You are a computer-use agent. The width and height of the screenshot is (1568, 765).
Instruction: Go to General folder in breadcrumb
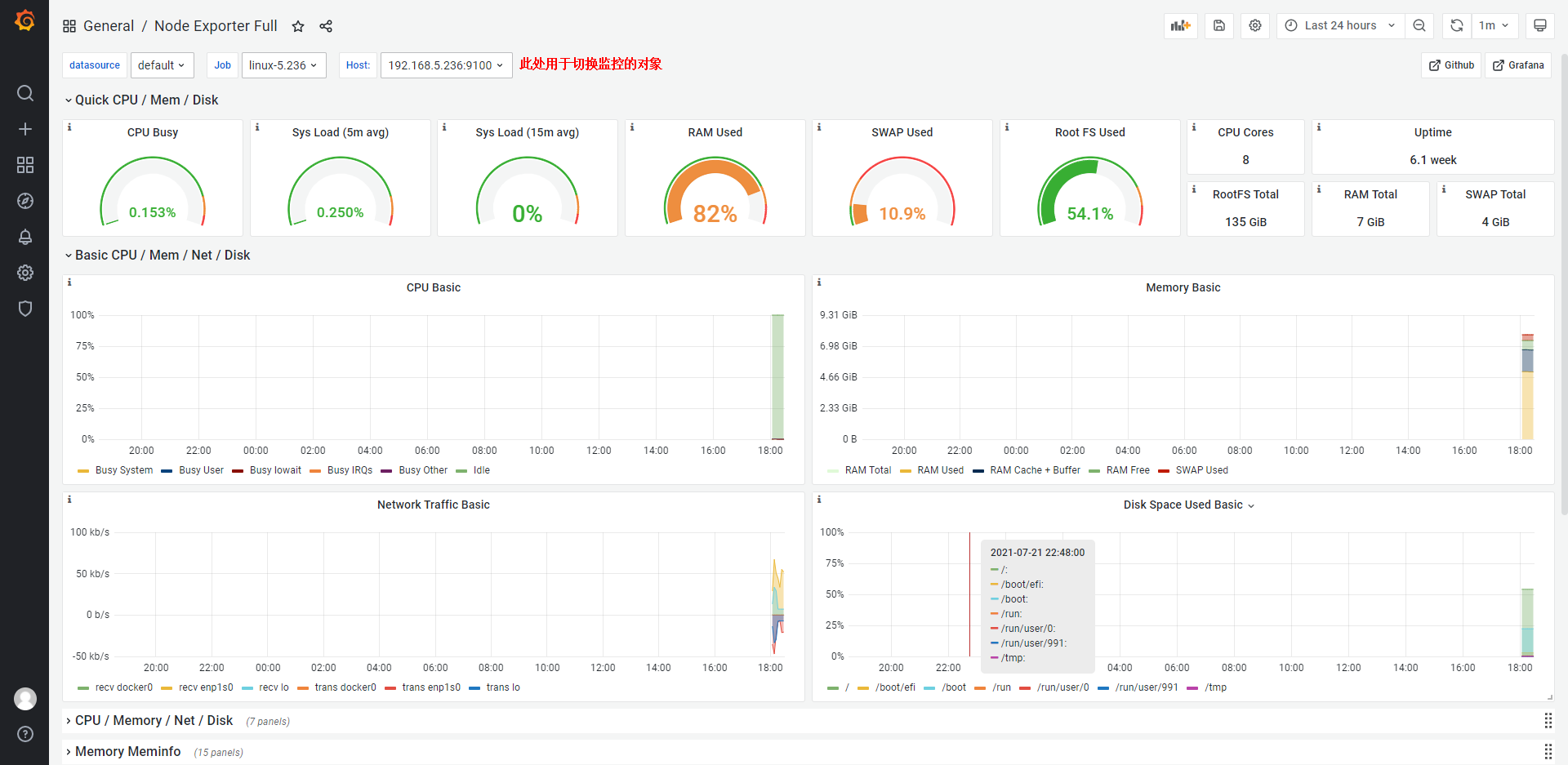coord(109,26)
